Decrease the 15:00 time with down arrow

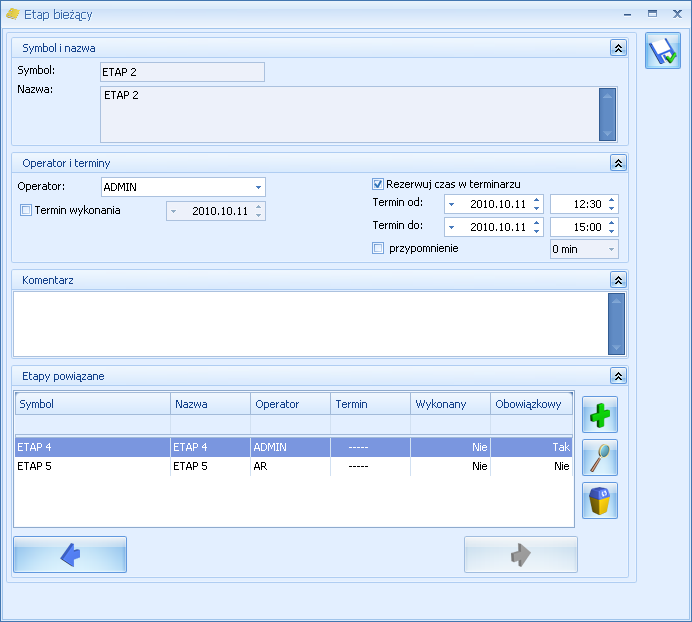pos(611,231)
